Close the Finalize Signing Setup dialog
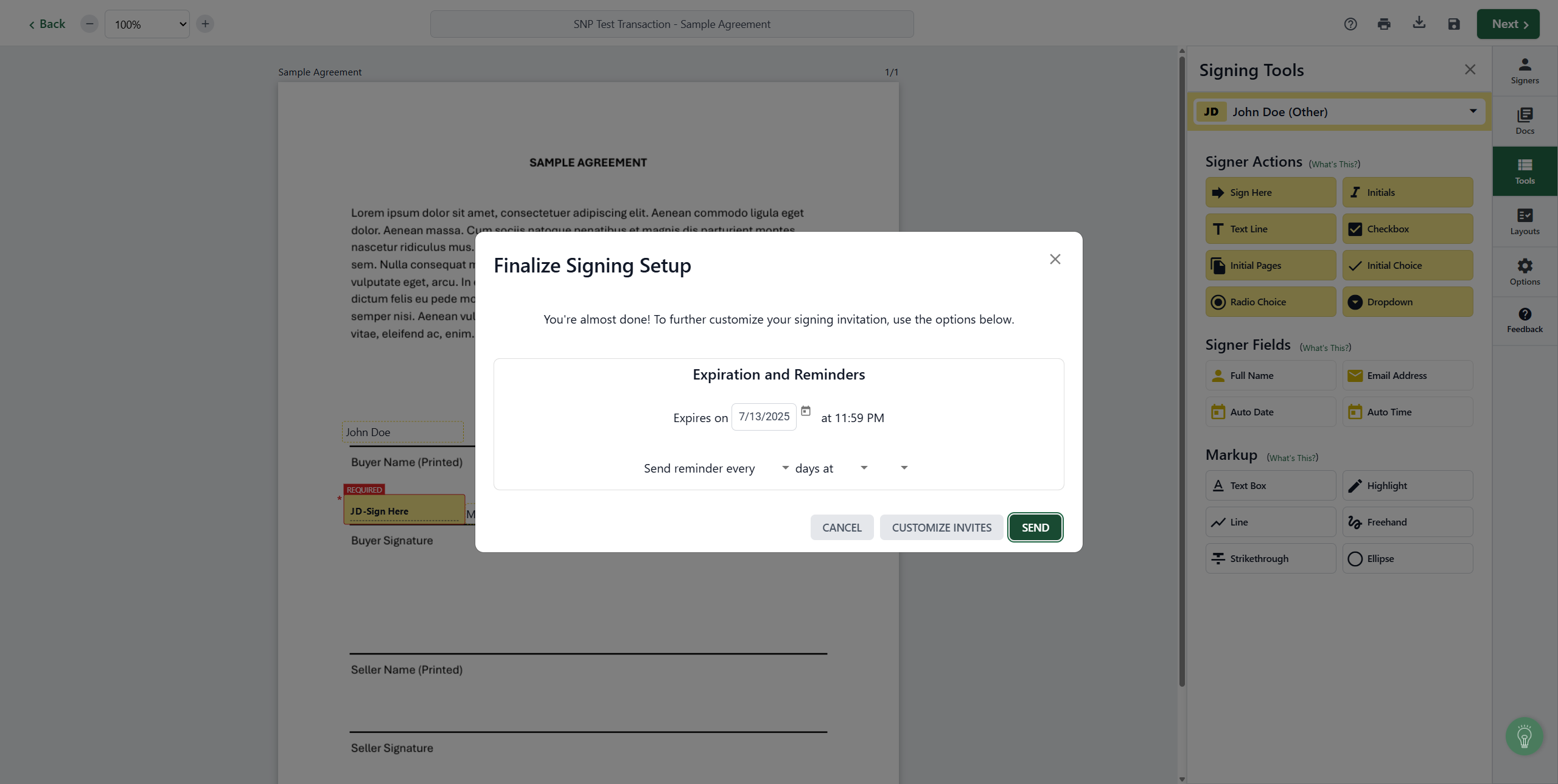 [1055, 259]
